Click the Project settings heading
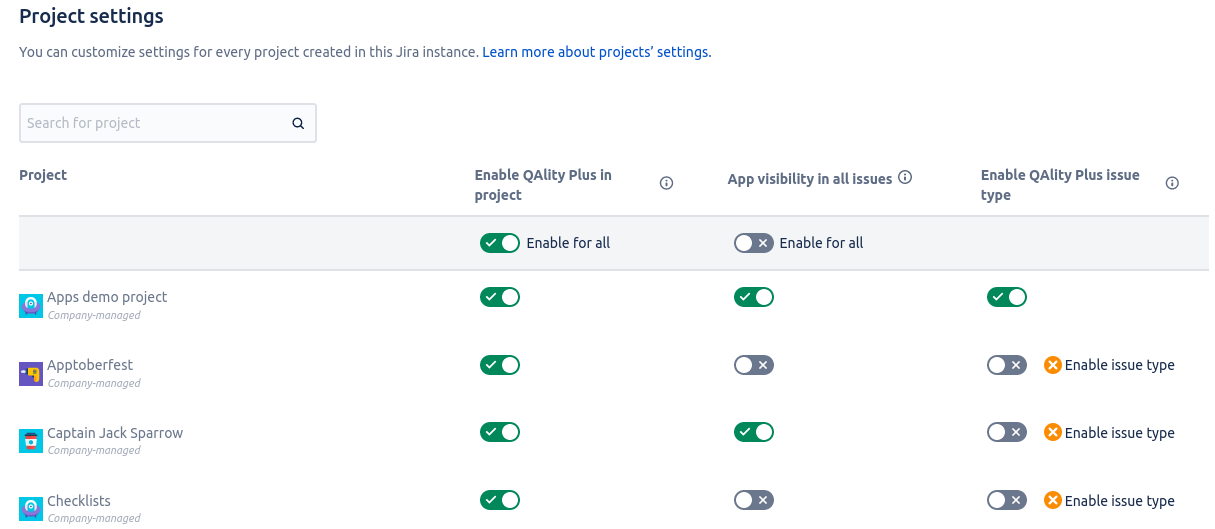 coord(91,16)
